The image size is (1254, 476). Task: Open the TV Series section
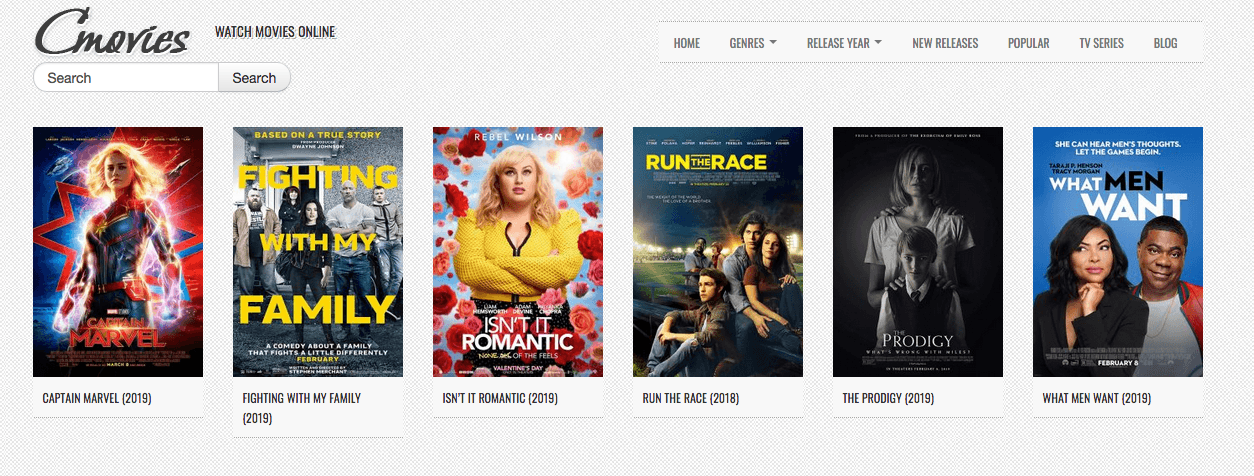tap(1101, 43)
